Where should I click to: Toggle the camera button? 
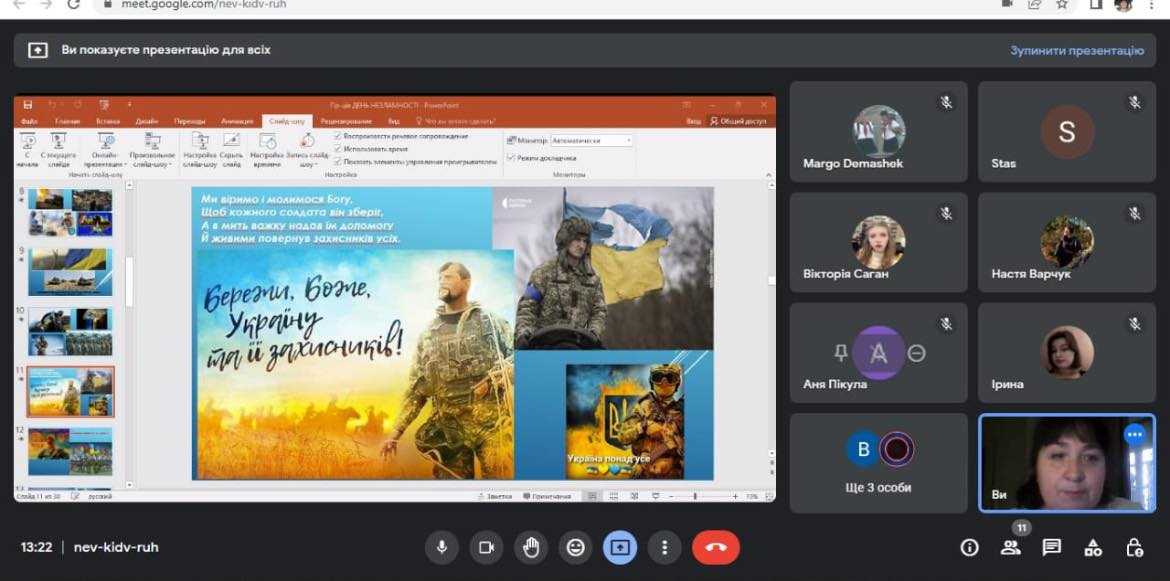pyautogui.click(x=486, y=547)
